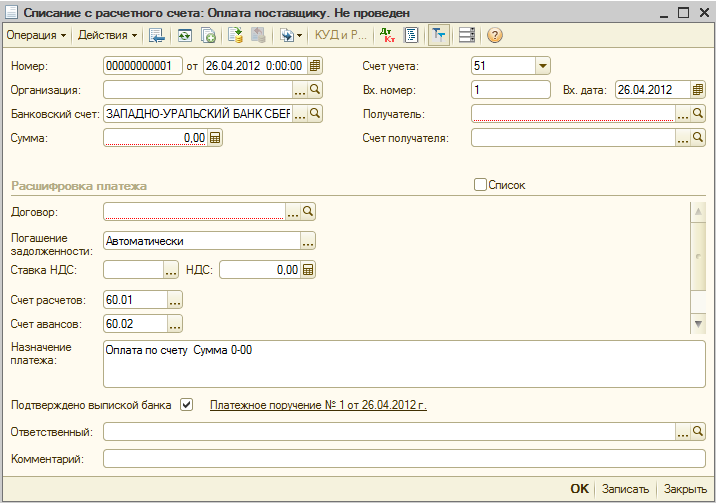Click the reread (refresh) document icon
Image resolution: width=716 pixels, height=503 pixels.
[x=185, y=35]
